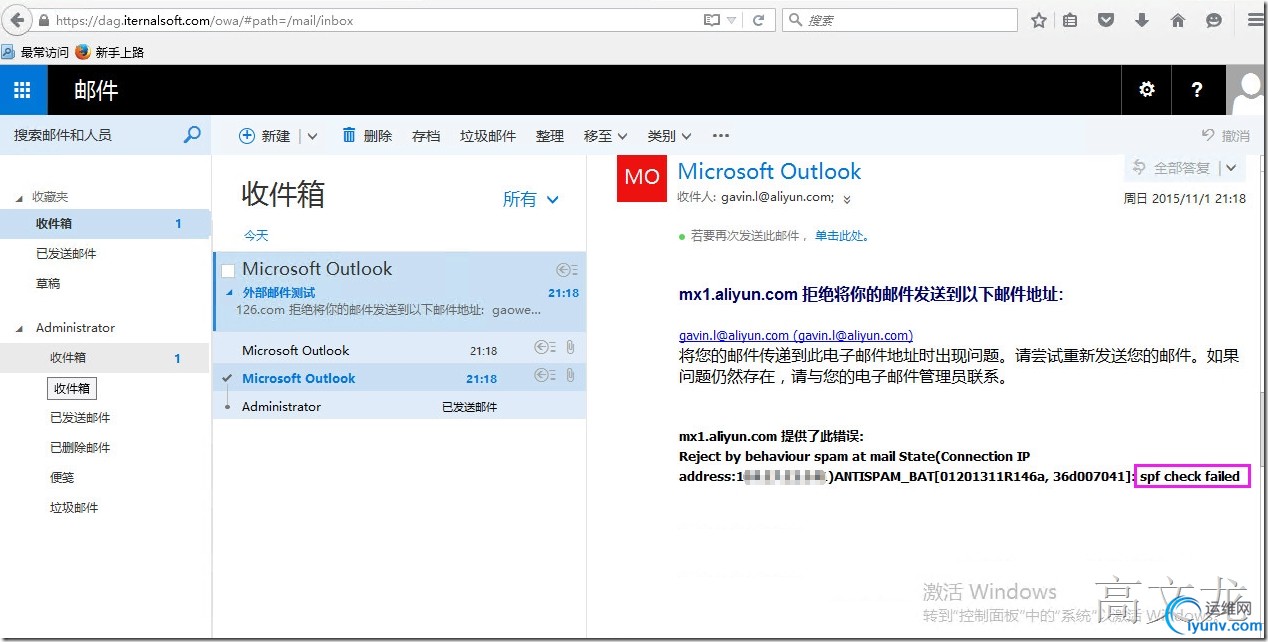This screenshot has height=642, width=1268.
Task: Open the 所有 filter dropdown
Action: [530, 199]
